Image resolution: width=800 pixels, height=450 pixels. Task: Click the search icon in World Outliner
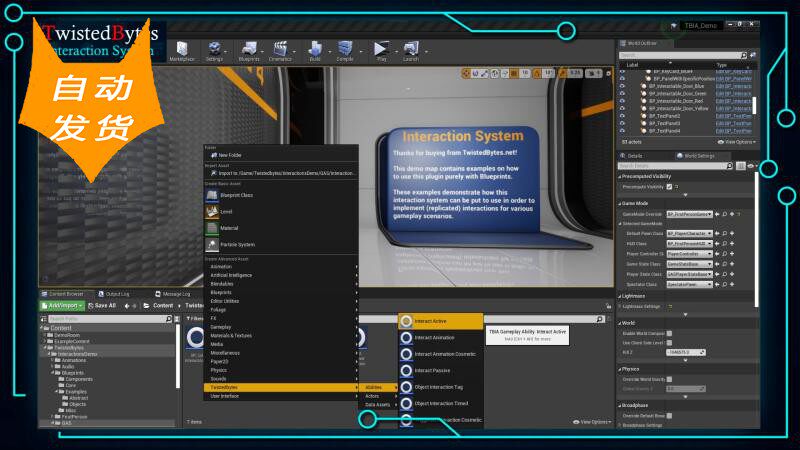pos(743,55)
